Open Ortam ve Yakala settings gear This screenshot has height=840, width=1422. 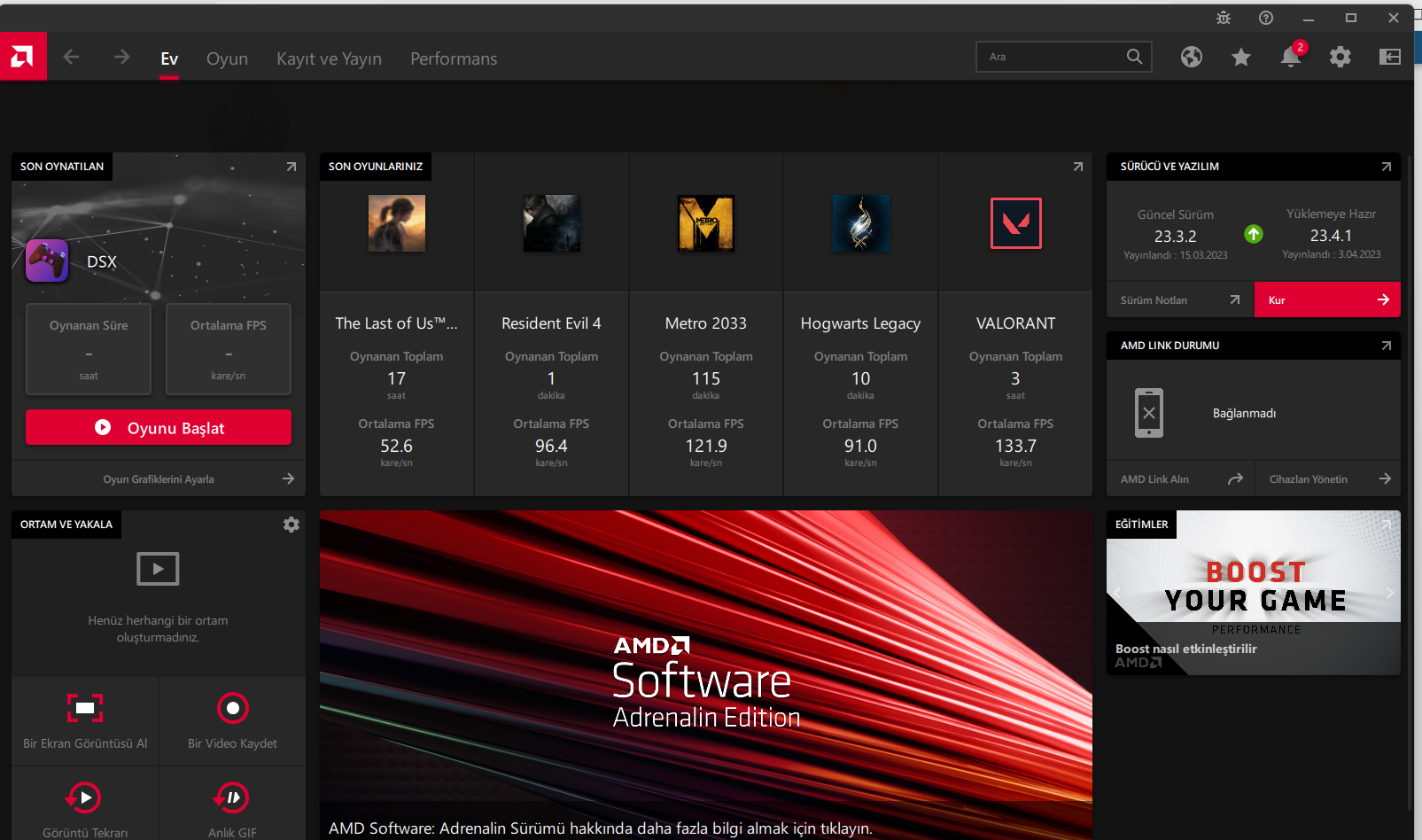(291, 525)
